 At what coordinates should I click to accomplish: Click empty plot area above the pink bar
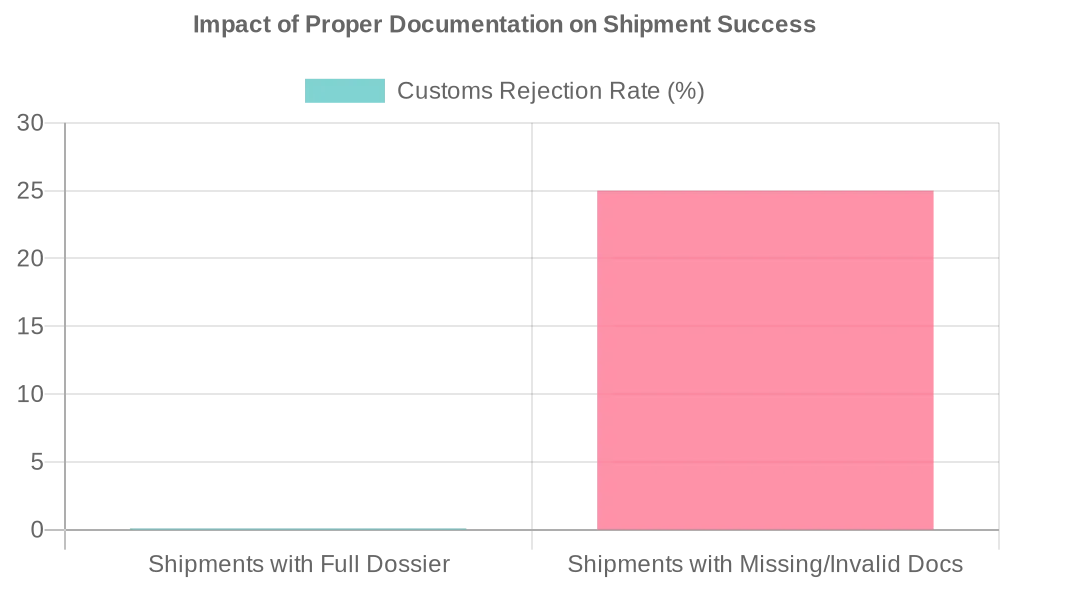pos(765,155)
